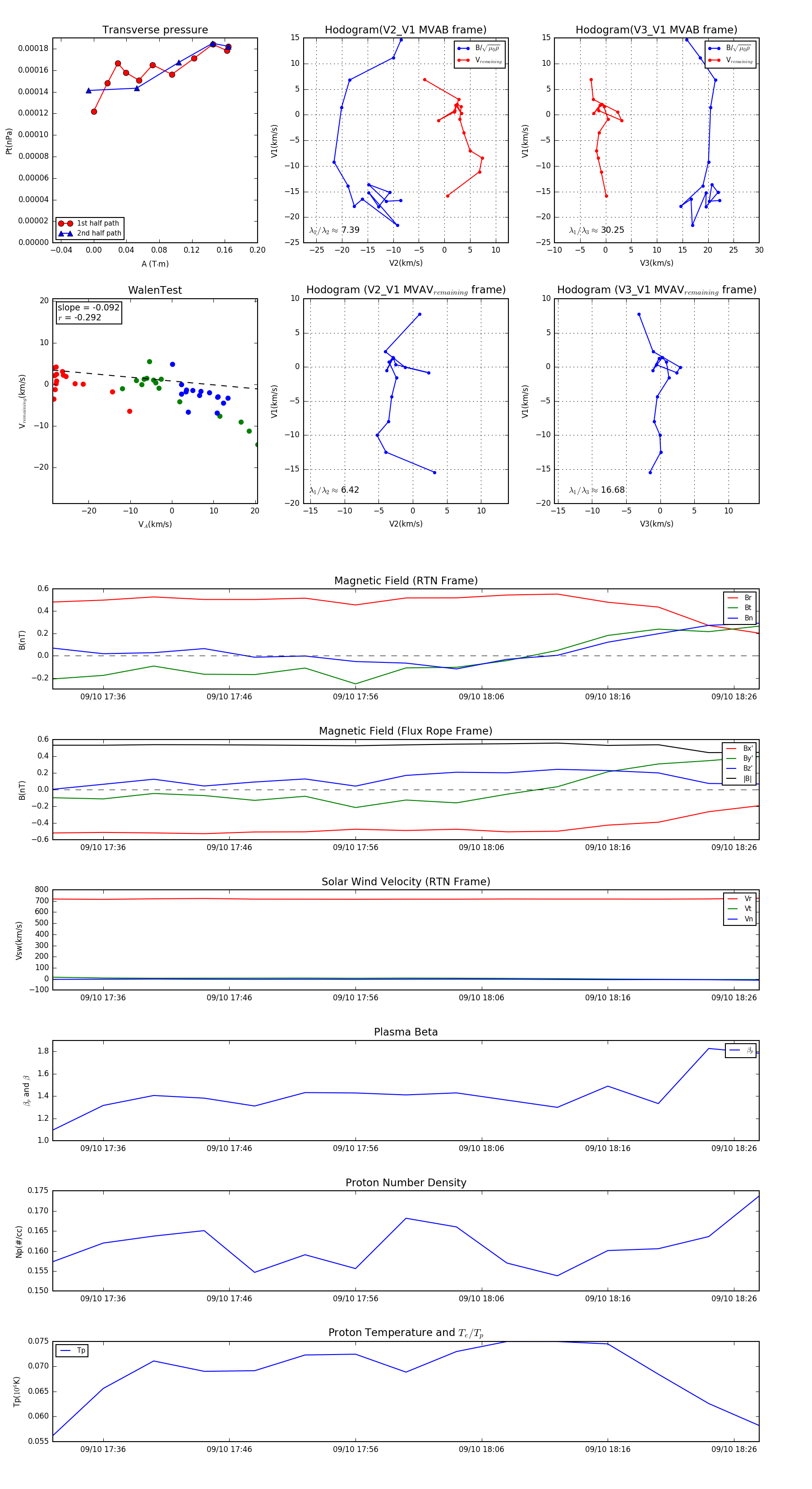Screen dimensions: 812x1489
Task: Click the 'A (T·m)' axis label
Action: click(x=155, y=264)
